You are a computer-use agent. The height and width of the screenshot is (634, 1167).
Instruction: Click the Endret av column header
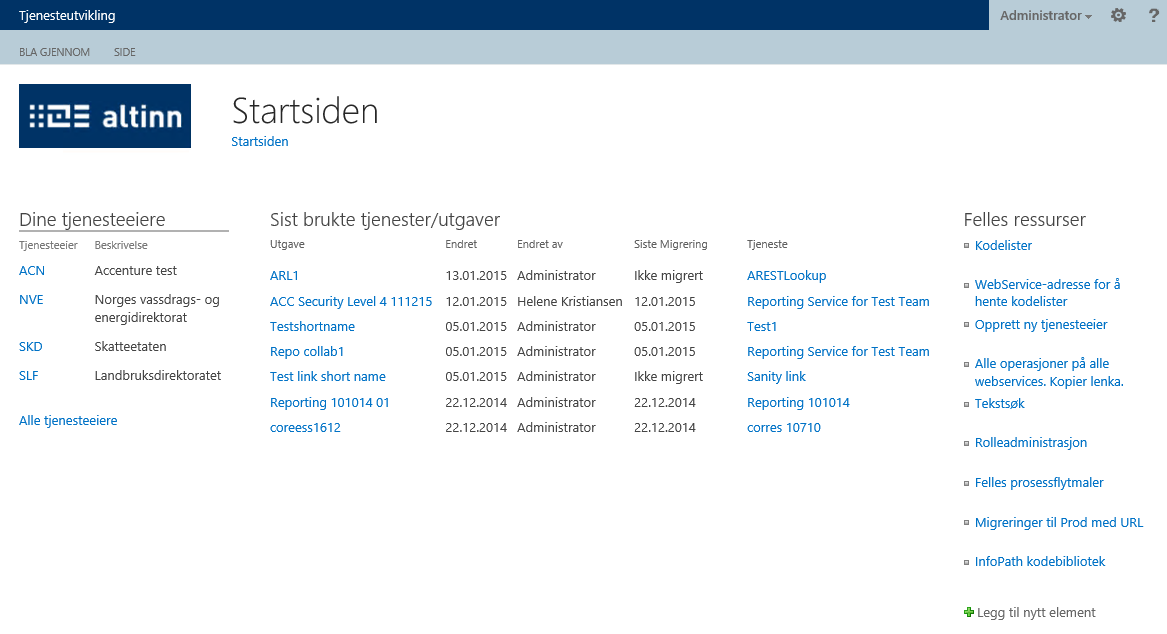tap(540, 244)
